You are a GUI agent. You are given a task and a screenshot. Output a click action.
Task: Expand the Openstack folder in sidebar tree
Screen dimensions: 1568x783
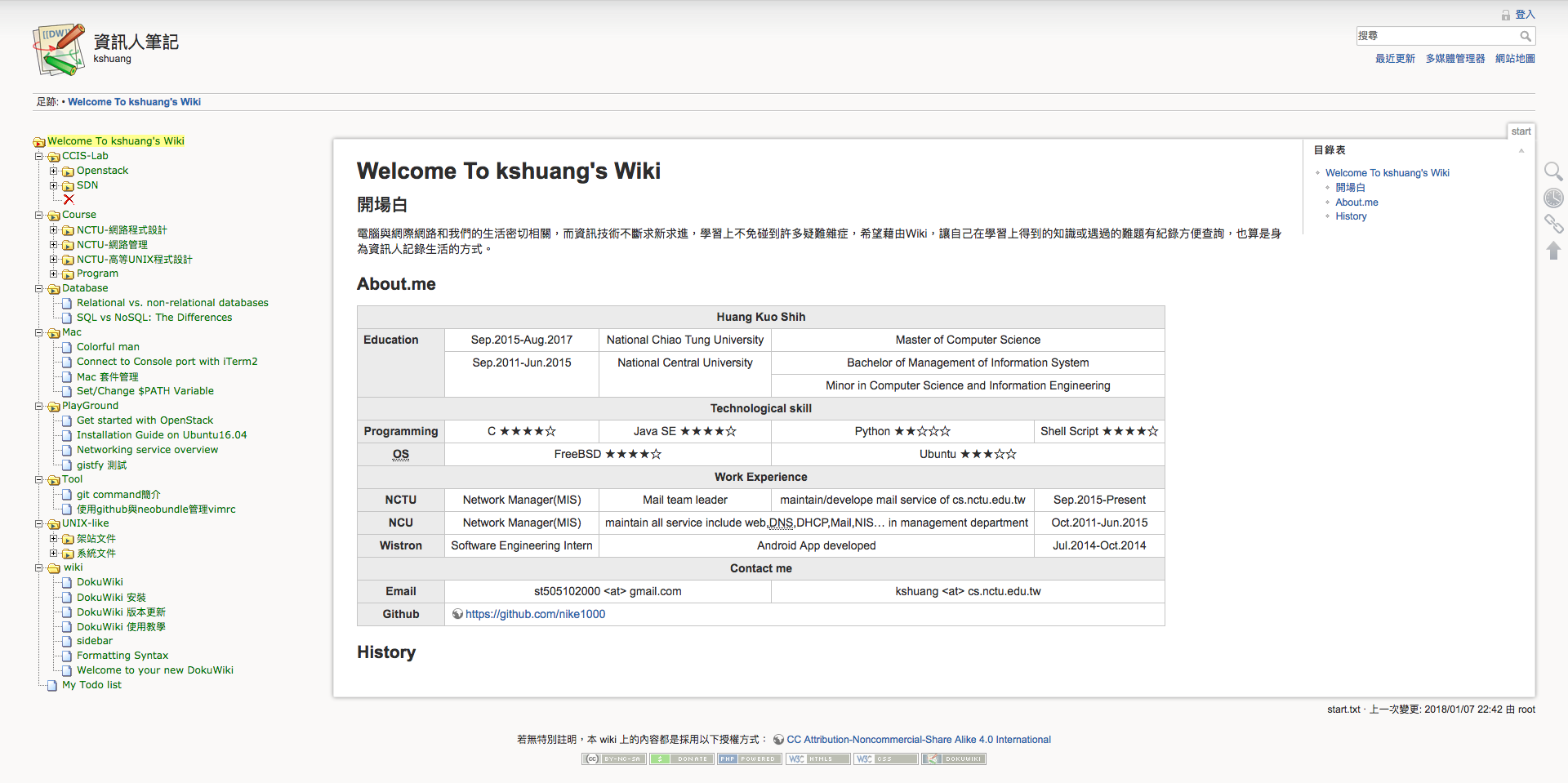point(54,171)
